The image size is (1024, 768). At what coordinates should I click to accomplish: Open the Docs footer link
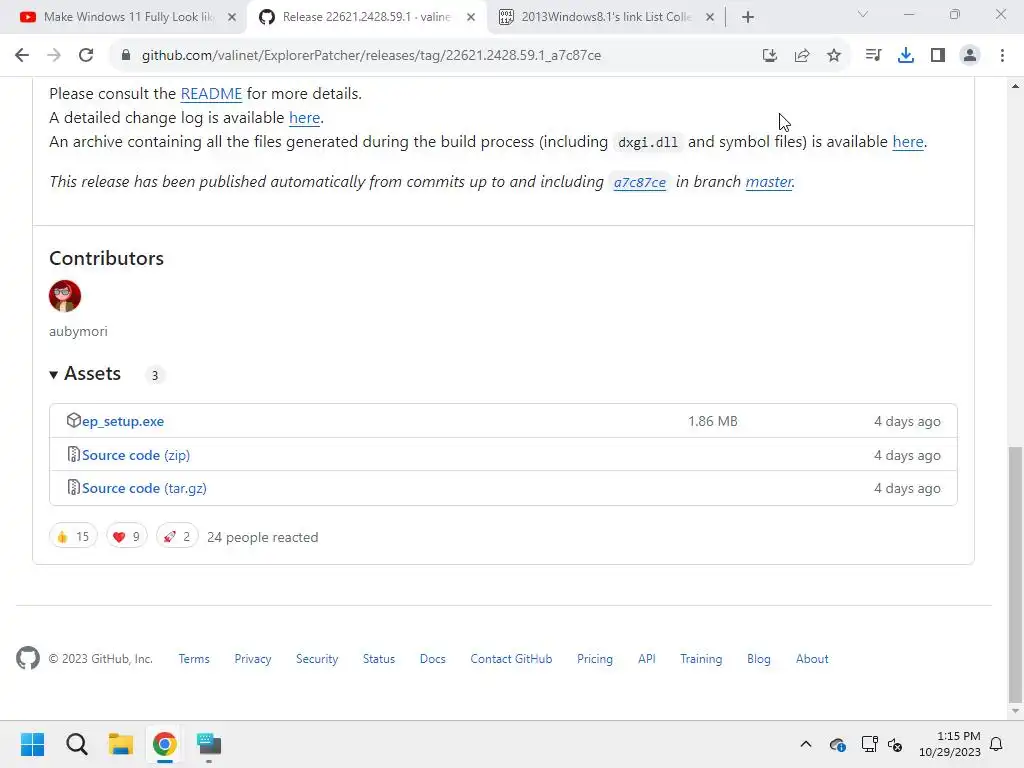pyautogui.click(x=432, y=659)
